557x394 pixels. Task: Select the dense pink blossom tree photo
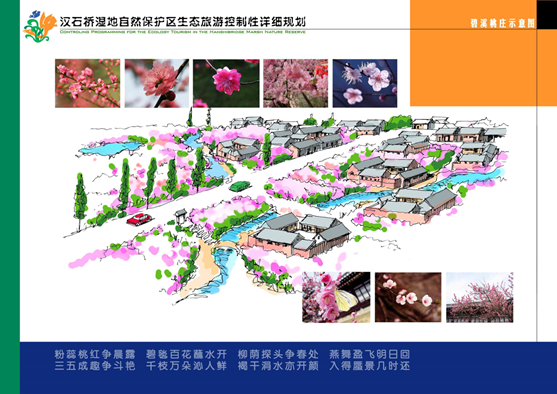coord(296,83)
